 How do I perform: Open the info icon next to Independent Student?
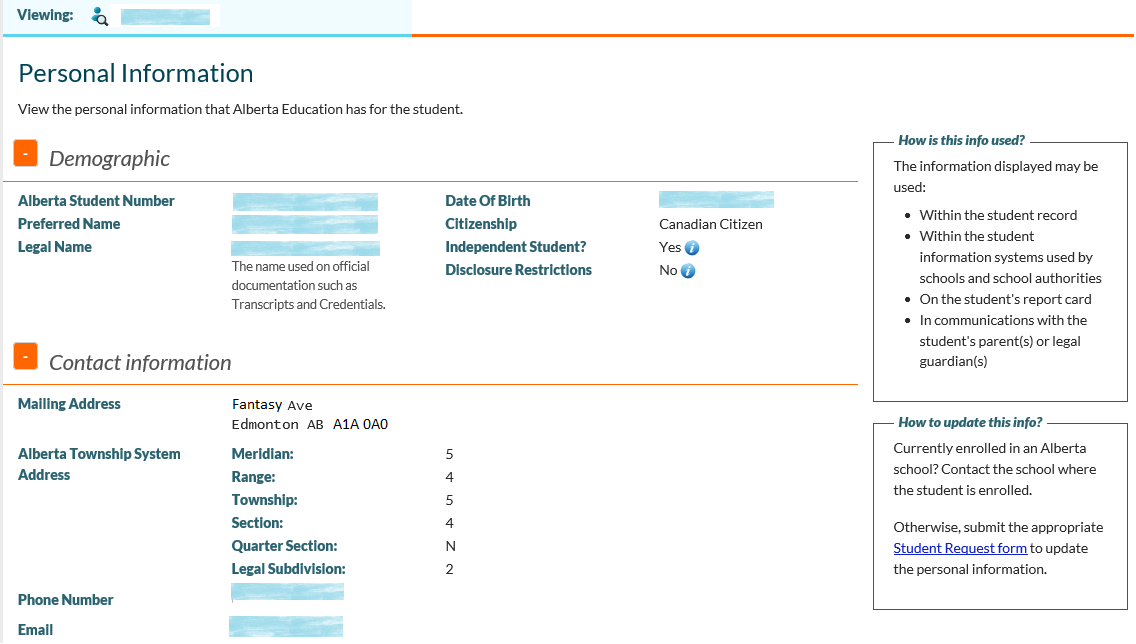click(x=692, y=248)
